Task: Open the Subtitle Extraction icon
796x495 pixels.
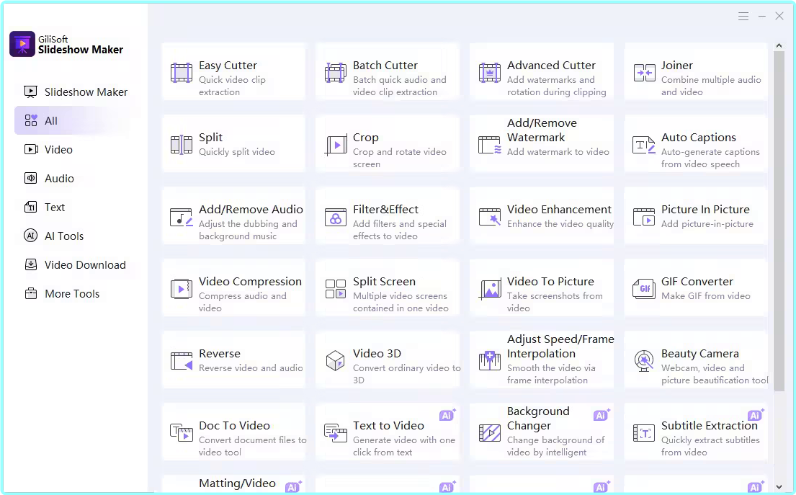Action: 644,433
